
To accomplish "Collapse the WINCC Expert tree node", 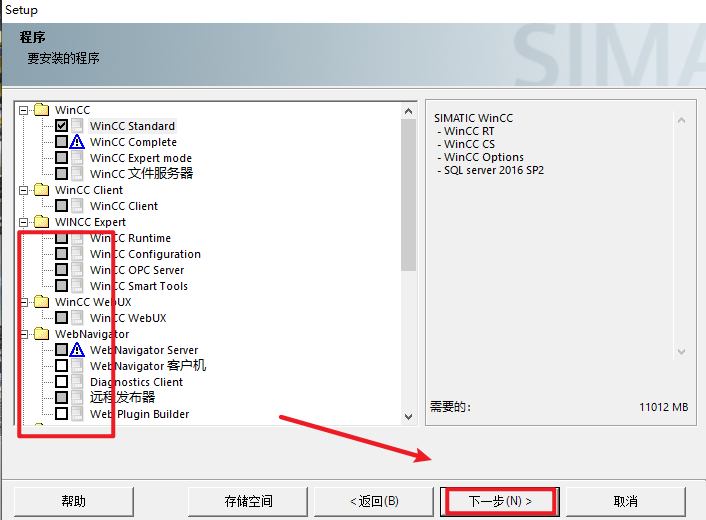I will pos(24,222).
